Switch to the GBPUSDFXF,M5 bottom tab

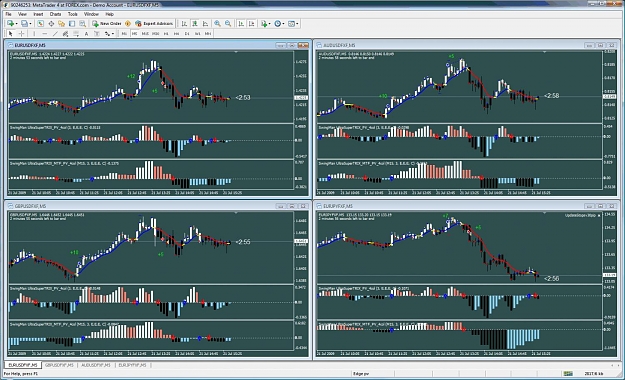(59, 365)
